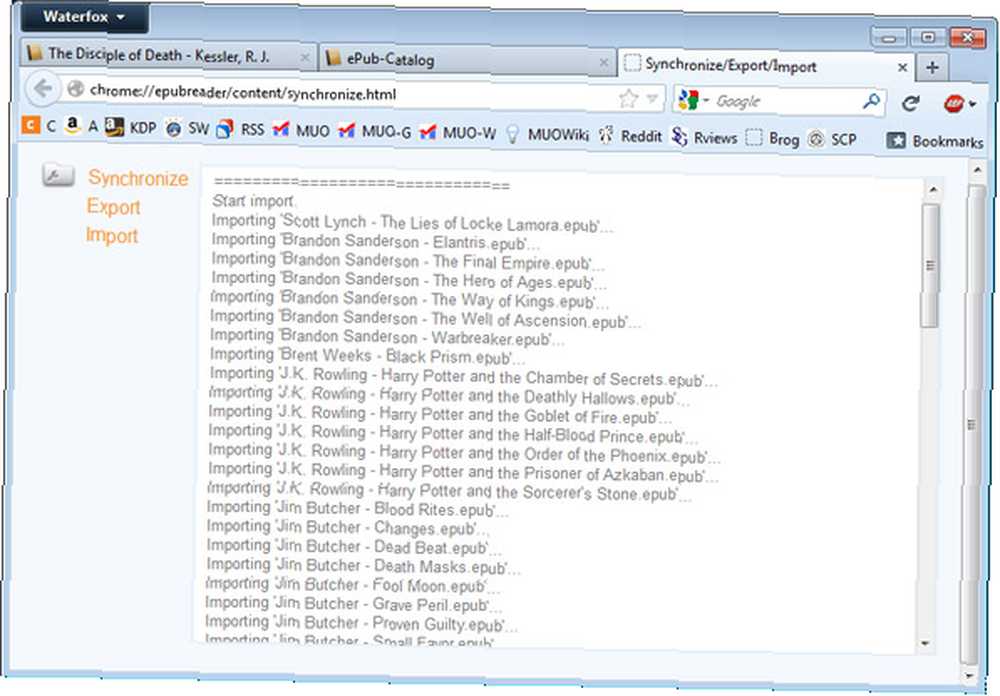
Task: Open the SW bookmark
Action: (x=188, y=128)
